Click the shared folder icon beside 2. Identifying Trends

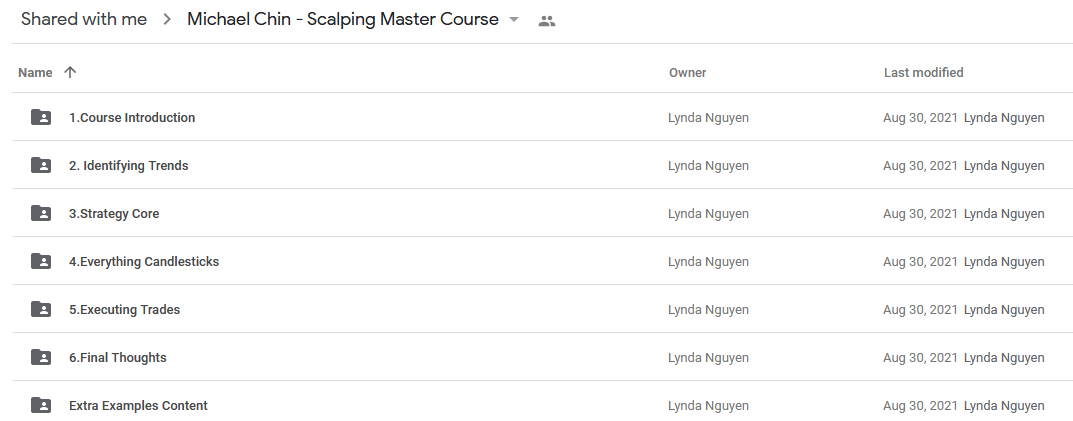coord(41,165)
